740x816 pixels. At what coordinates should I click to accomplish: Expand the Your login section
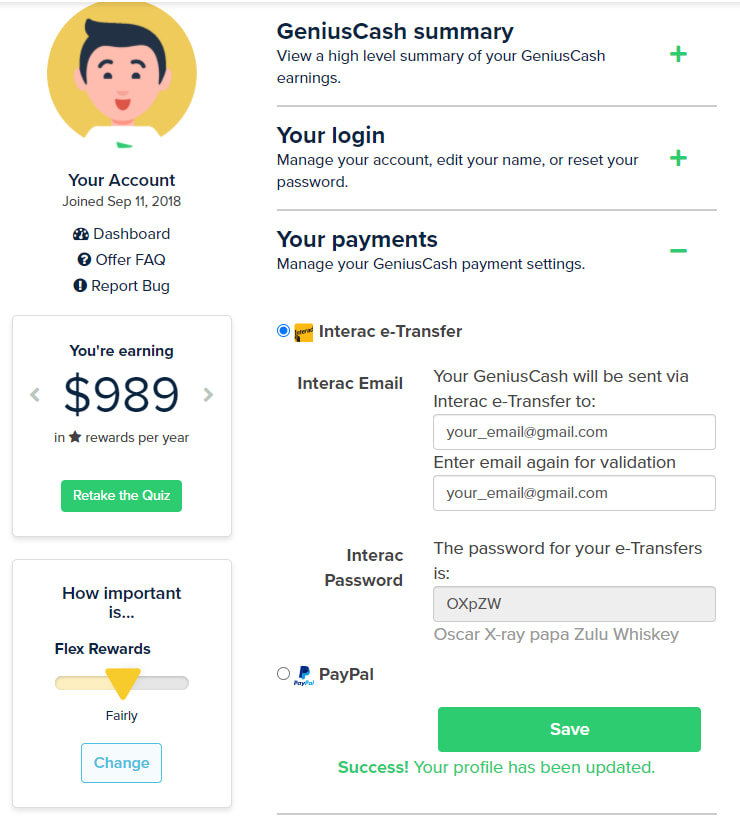pyautogui.click(x=678, y=158)
